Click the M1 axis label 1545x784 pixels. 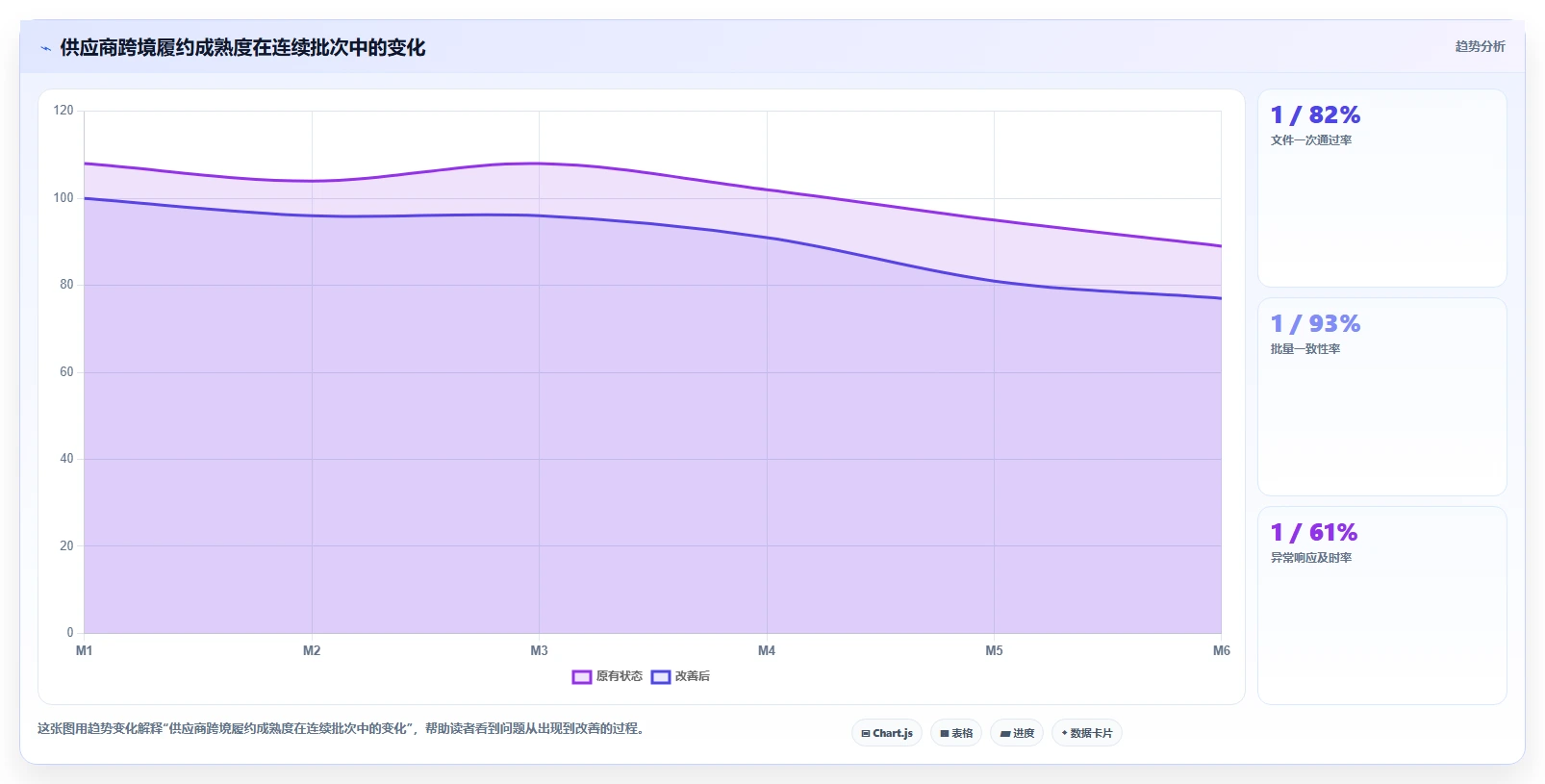[85, 651]
